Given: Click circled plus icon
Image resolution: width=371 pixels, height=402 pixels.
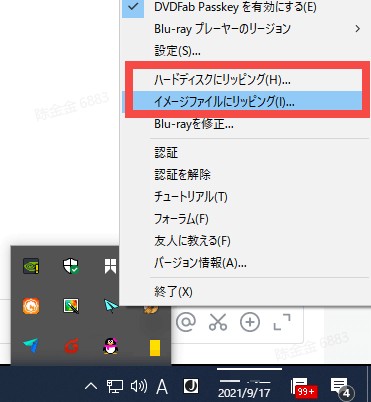Looking at the screenshot, I should [250, 322].
